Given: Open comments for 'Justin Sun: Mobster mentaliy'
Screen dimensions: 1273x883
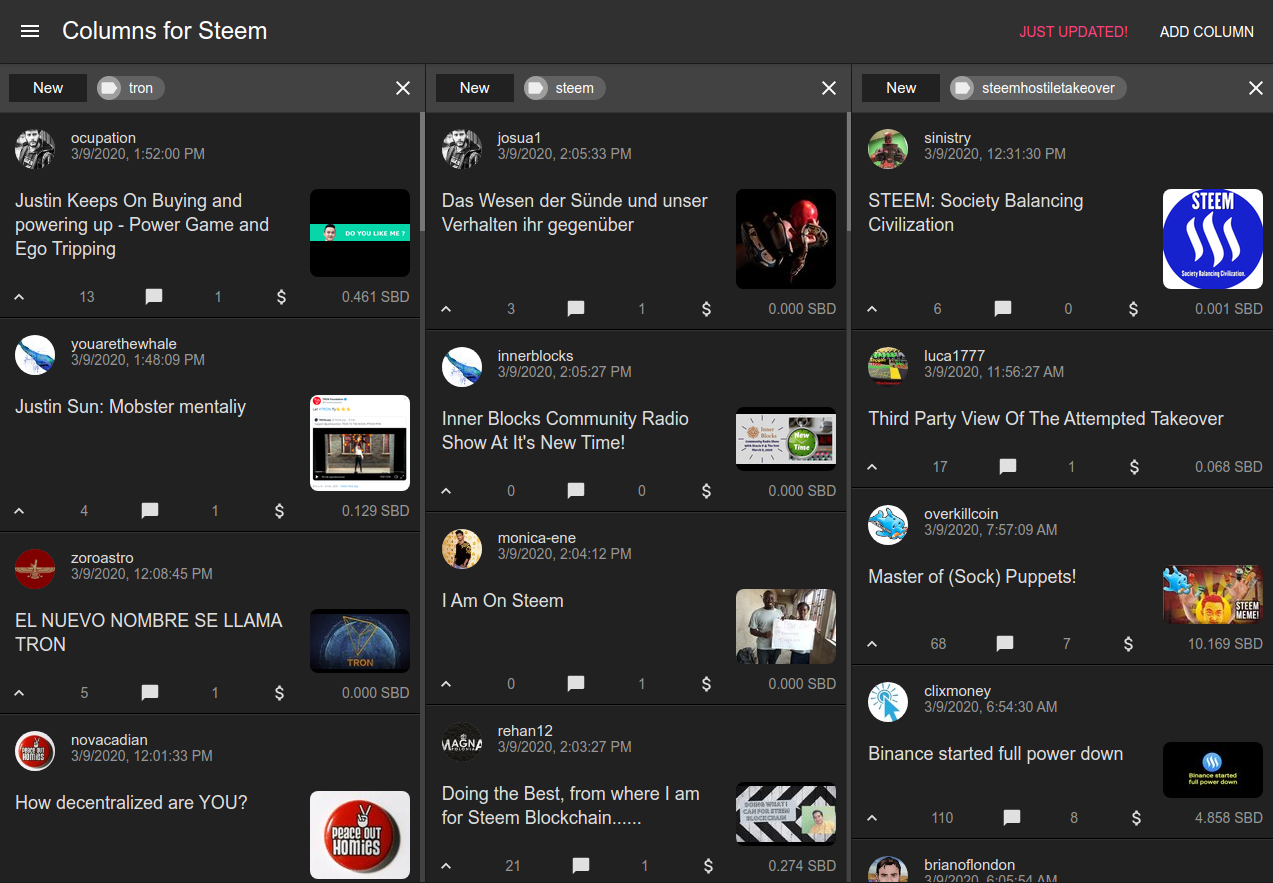Looking at the screenshot, I should (x=150, y=510).
